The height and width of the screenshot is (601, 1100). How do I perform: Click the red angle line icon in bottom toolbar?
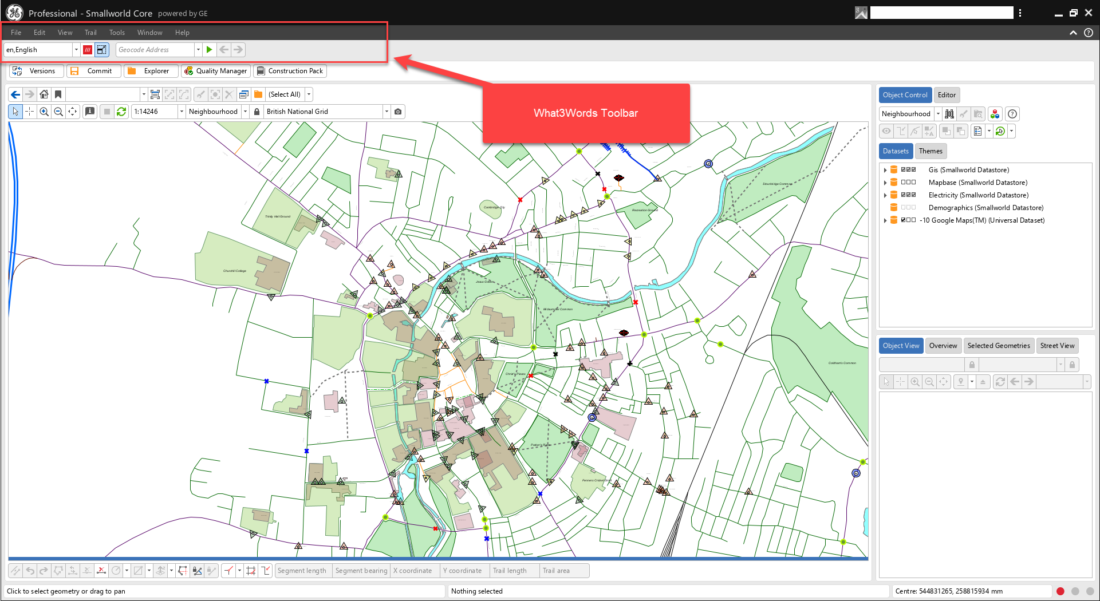point(229,571)
